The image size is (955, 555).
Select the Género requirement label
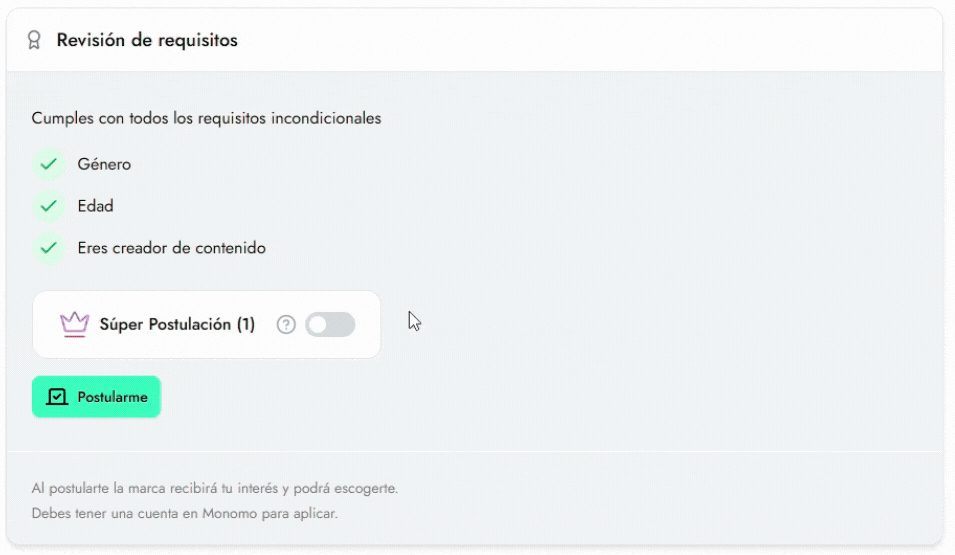click(x=104, y=164)
